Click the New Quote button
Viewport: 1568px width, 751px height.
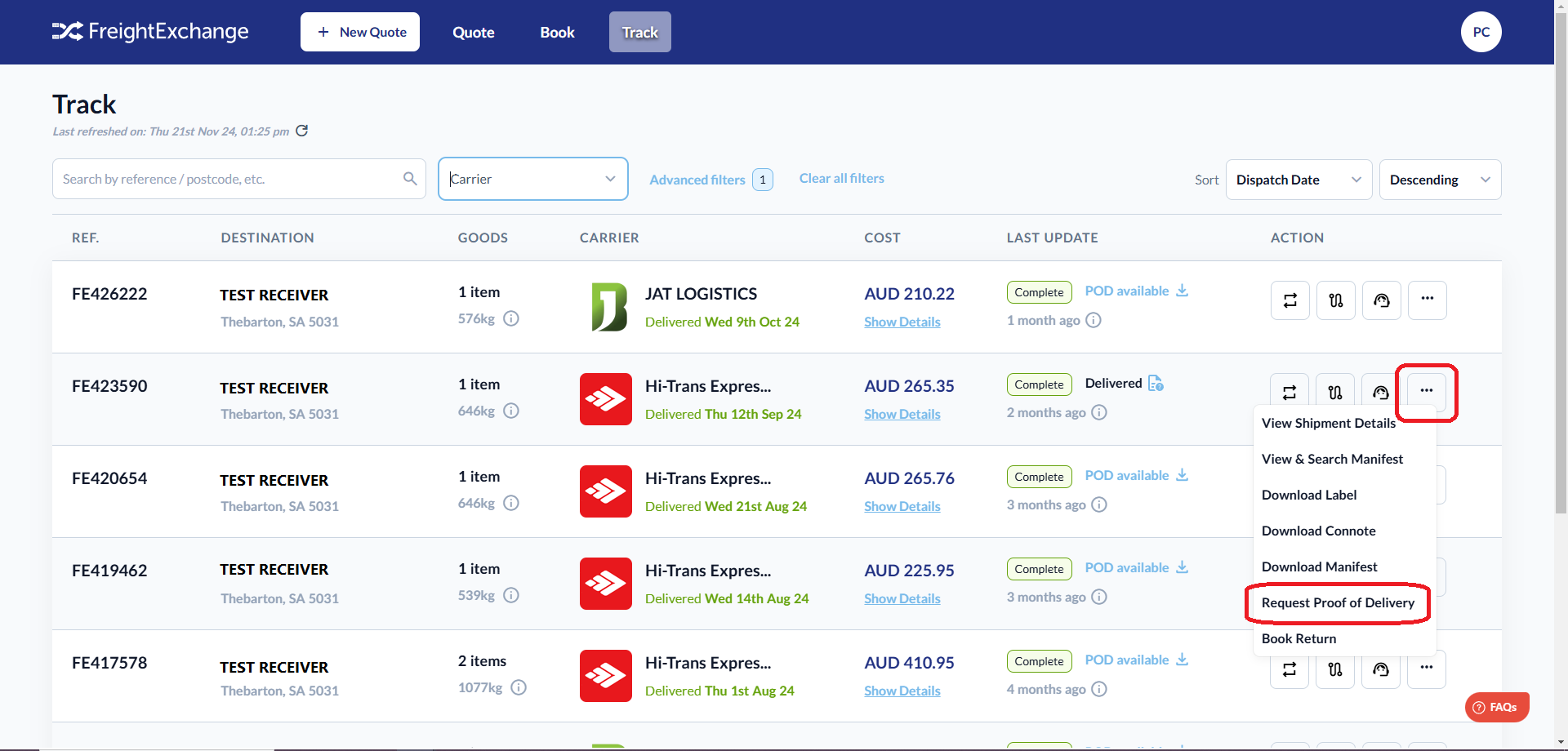360,32
